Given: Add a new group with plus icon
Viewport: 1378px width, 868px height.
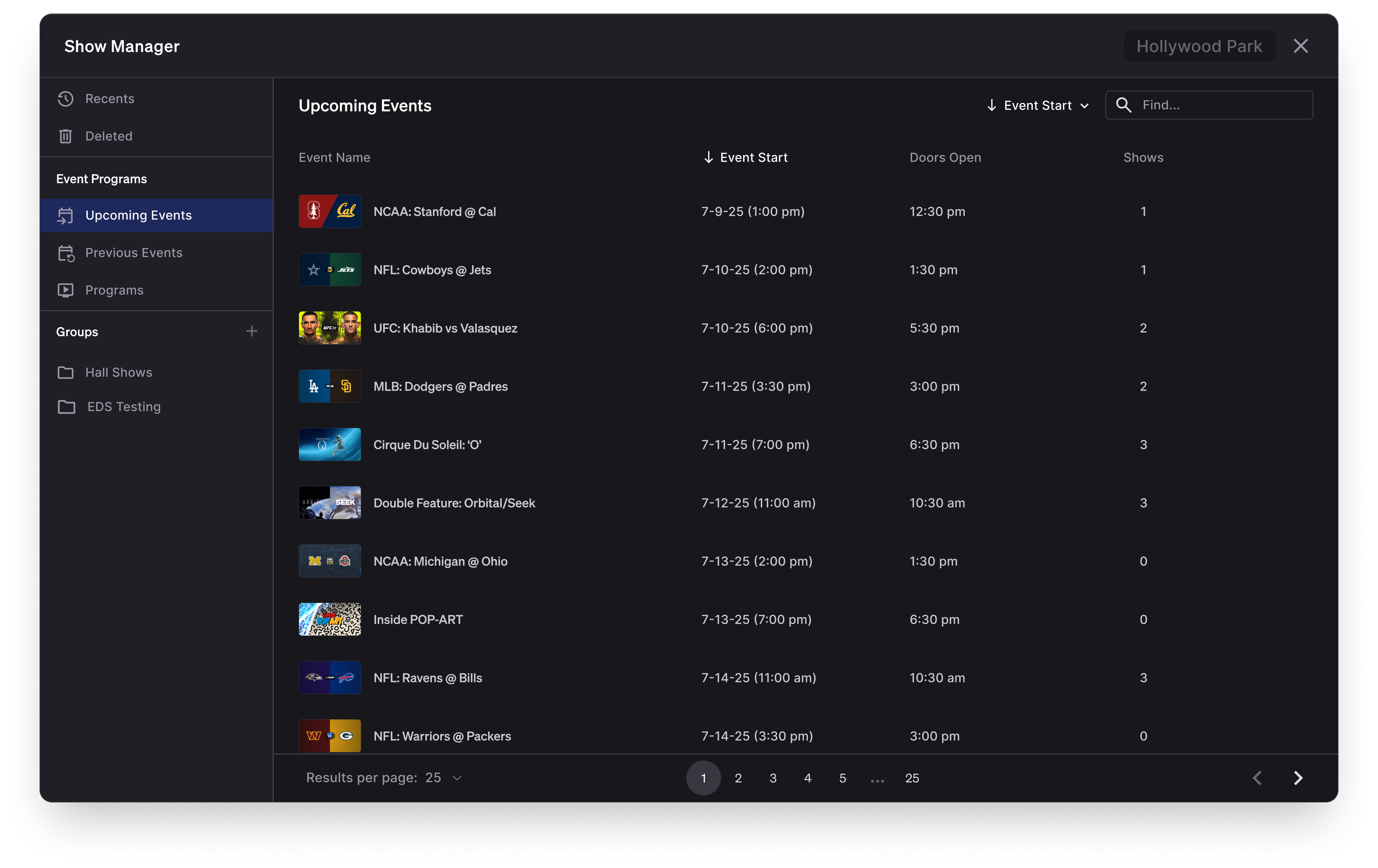Looking at the screenshot, I should point(251,331).
